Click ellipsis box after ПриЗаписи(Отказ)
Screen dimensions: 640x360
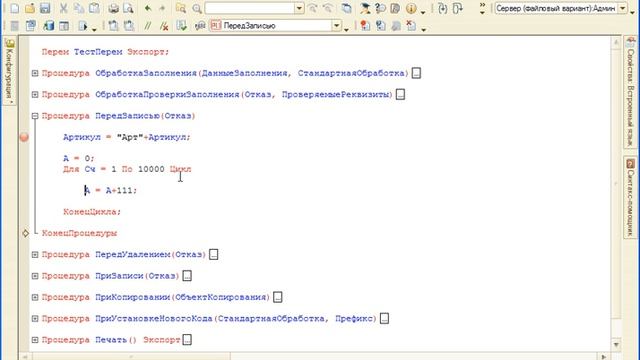[x=187, y=276]
